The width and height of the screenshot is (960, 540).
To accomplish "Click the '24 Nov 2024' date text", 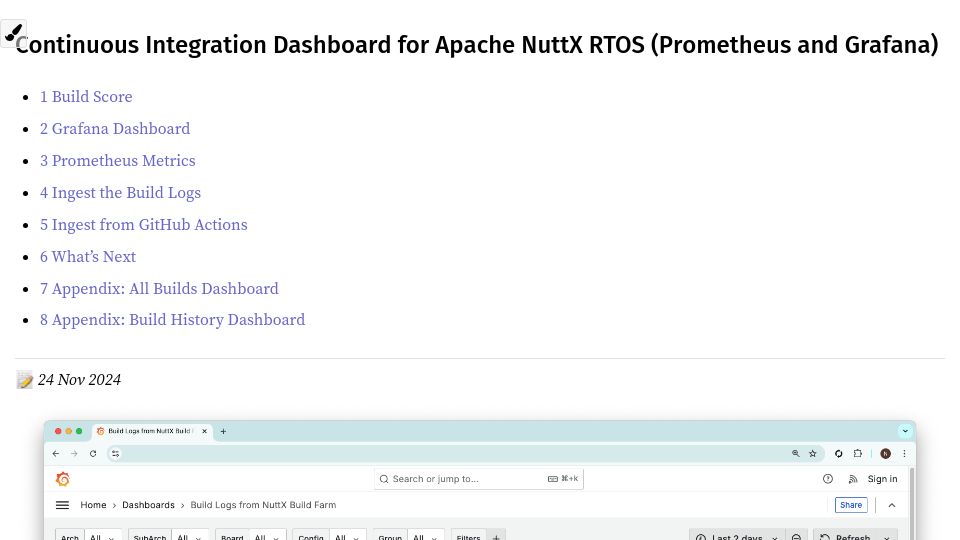I will pyautogui.click(x=80, y=380).
